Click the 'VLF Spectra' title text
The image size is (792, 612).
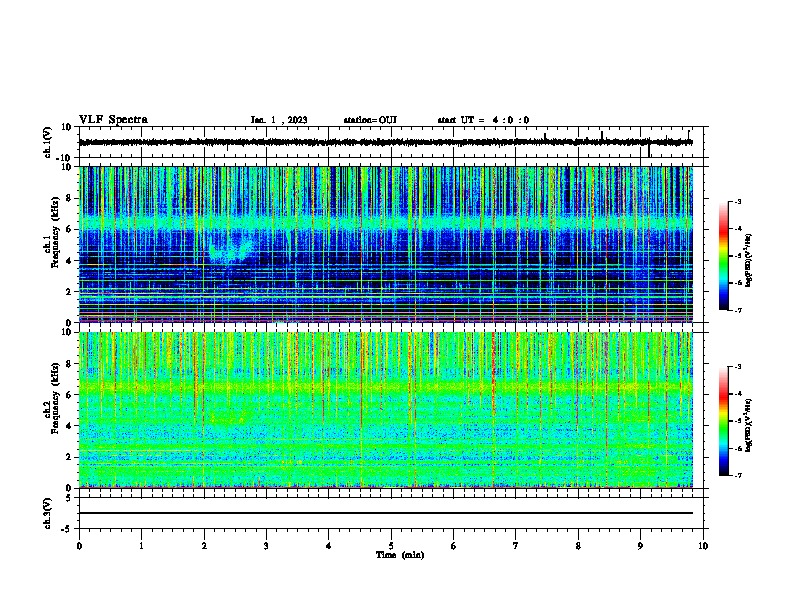(113, 120)
